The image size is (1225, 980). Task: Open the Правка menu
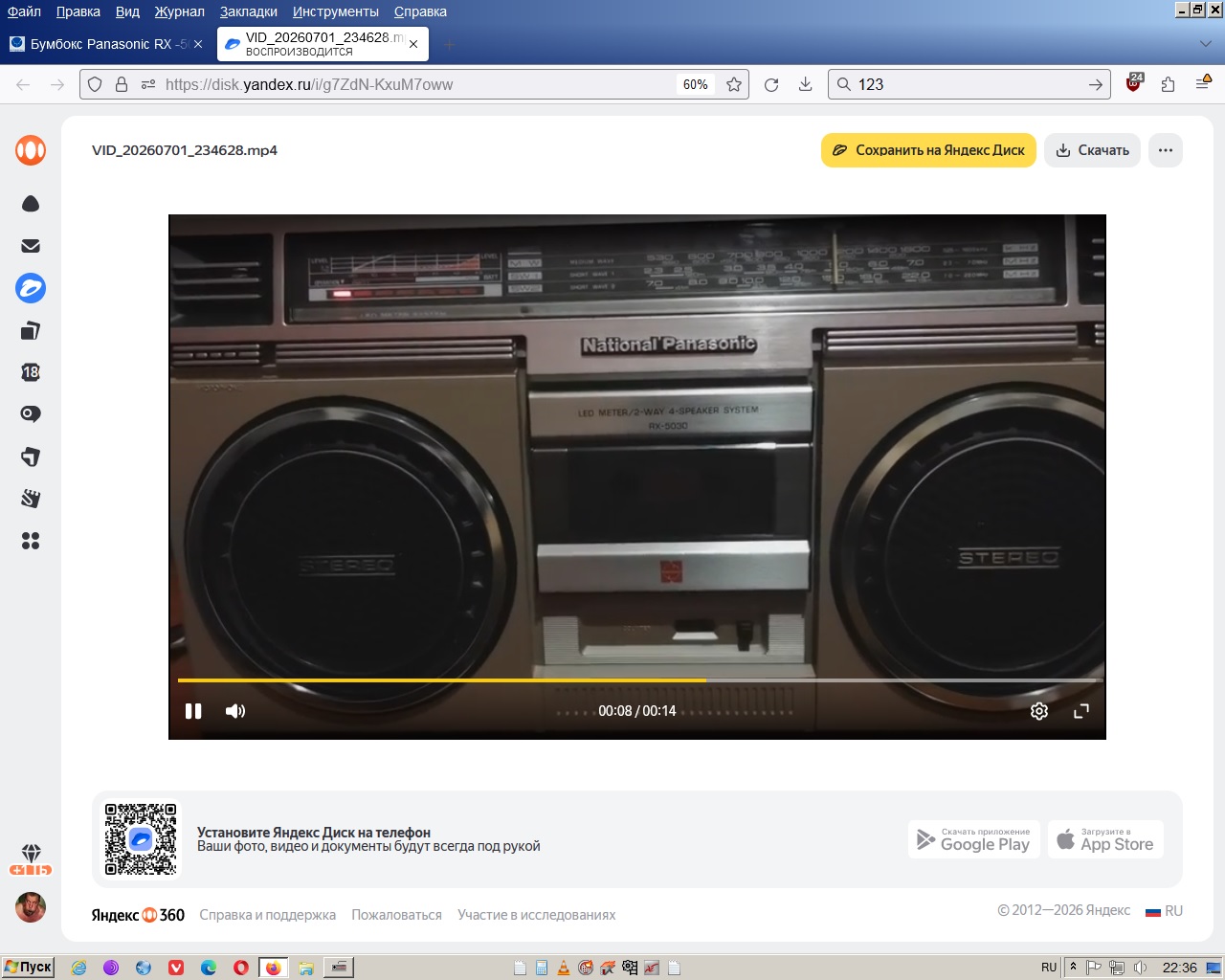pyautogui.click(x=78, y=11)
